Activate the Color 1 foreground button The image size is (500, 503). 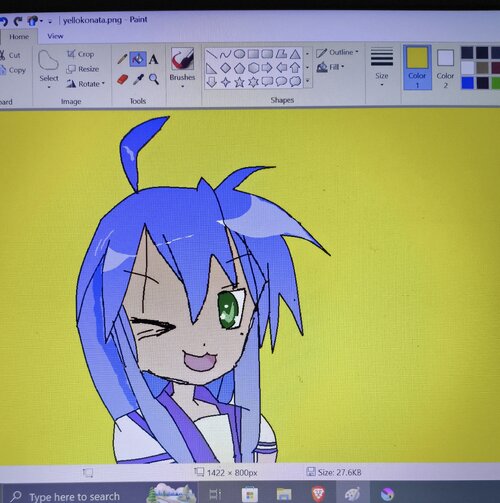point(417,68)
